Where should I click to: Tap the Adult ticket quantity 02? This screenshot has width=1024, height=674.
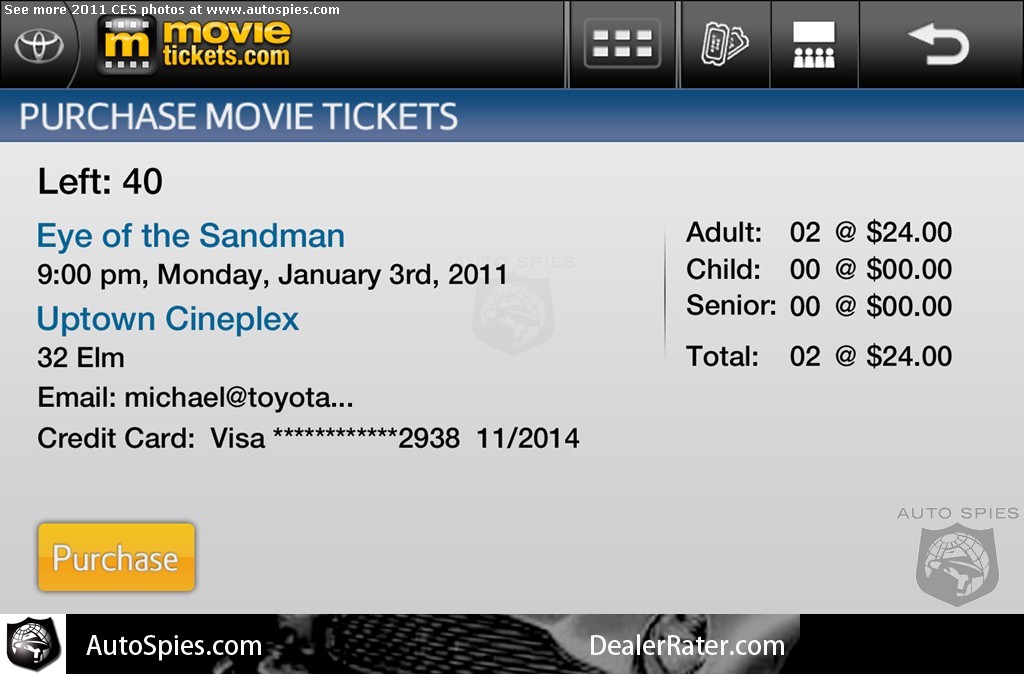(805, 233)
